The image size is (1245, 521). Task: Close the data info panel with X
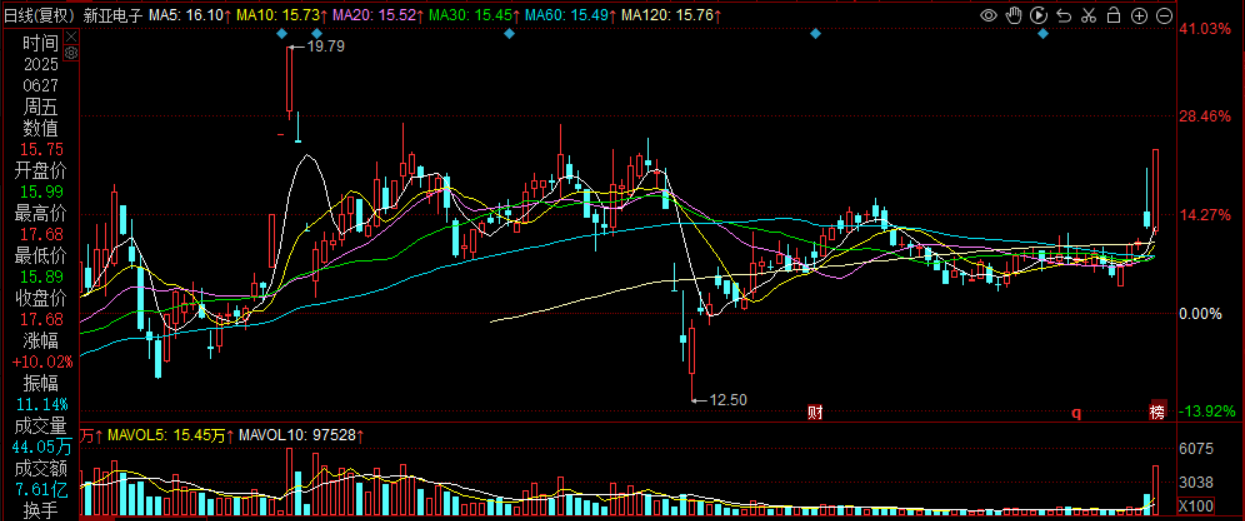(x=70, y=36)
